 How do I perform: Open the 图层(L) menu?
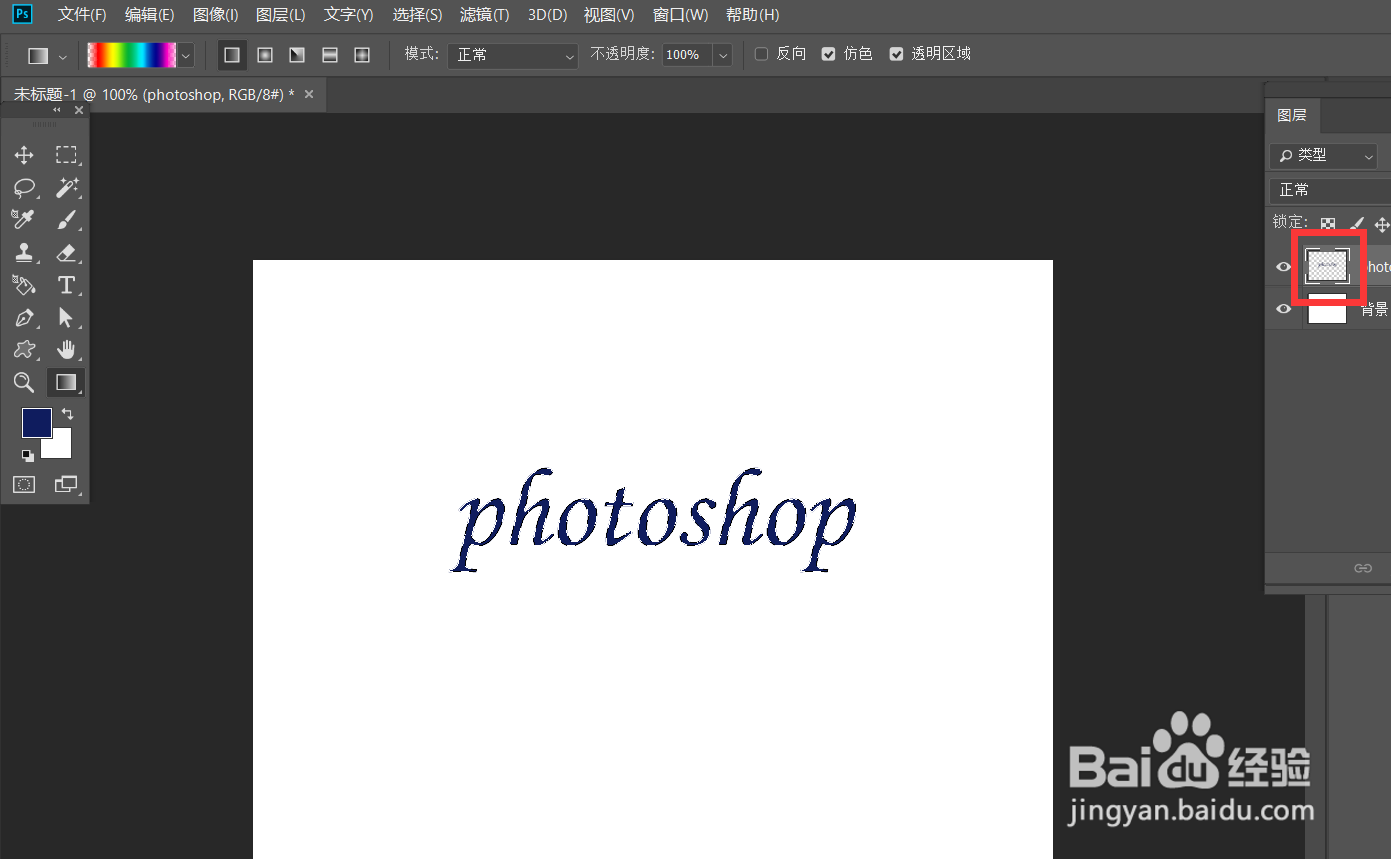coord(280,15)
